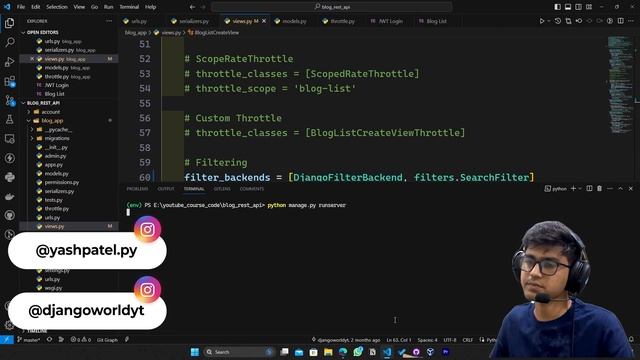Open editor More Actions ellipsis
This screenshot has width=640, height=360.
click(x=631, y=21)
